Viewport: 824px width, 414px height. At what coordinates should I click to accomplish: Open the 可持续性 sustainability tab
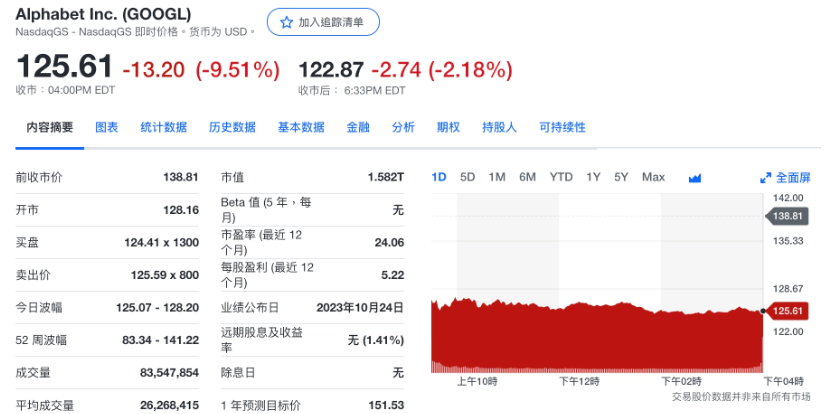point(562,127)
